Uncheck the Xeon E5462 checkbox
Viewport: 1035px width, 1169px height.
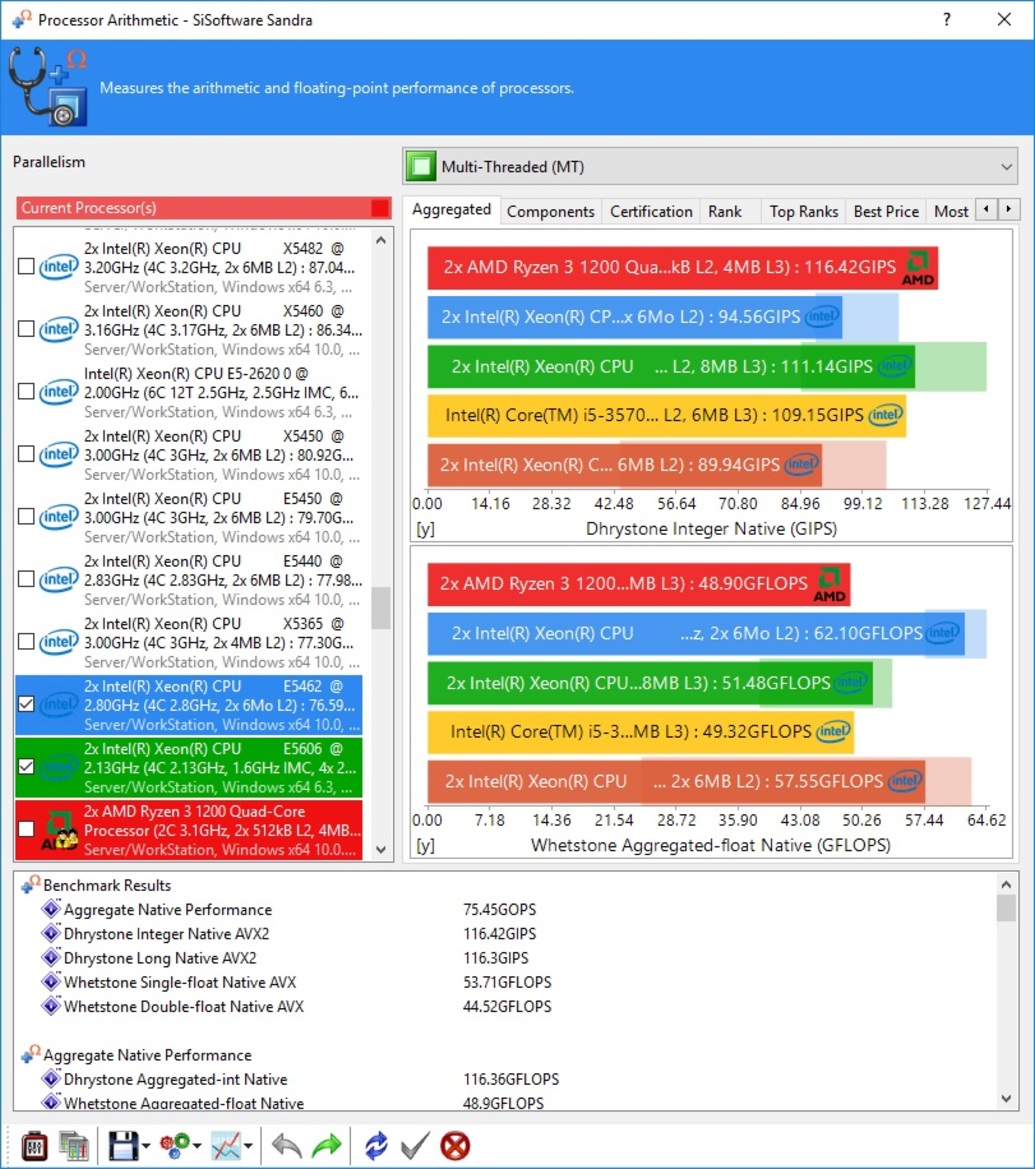tap(26, 705)
